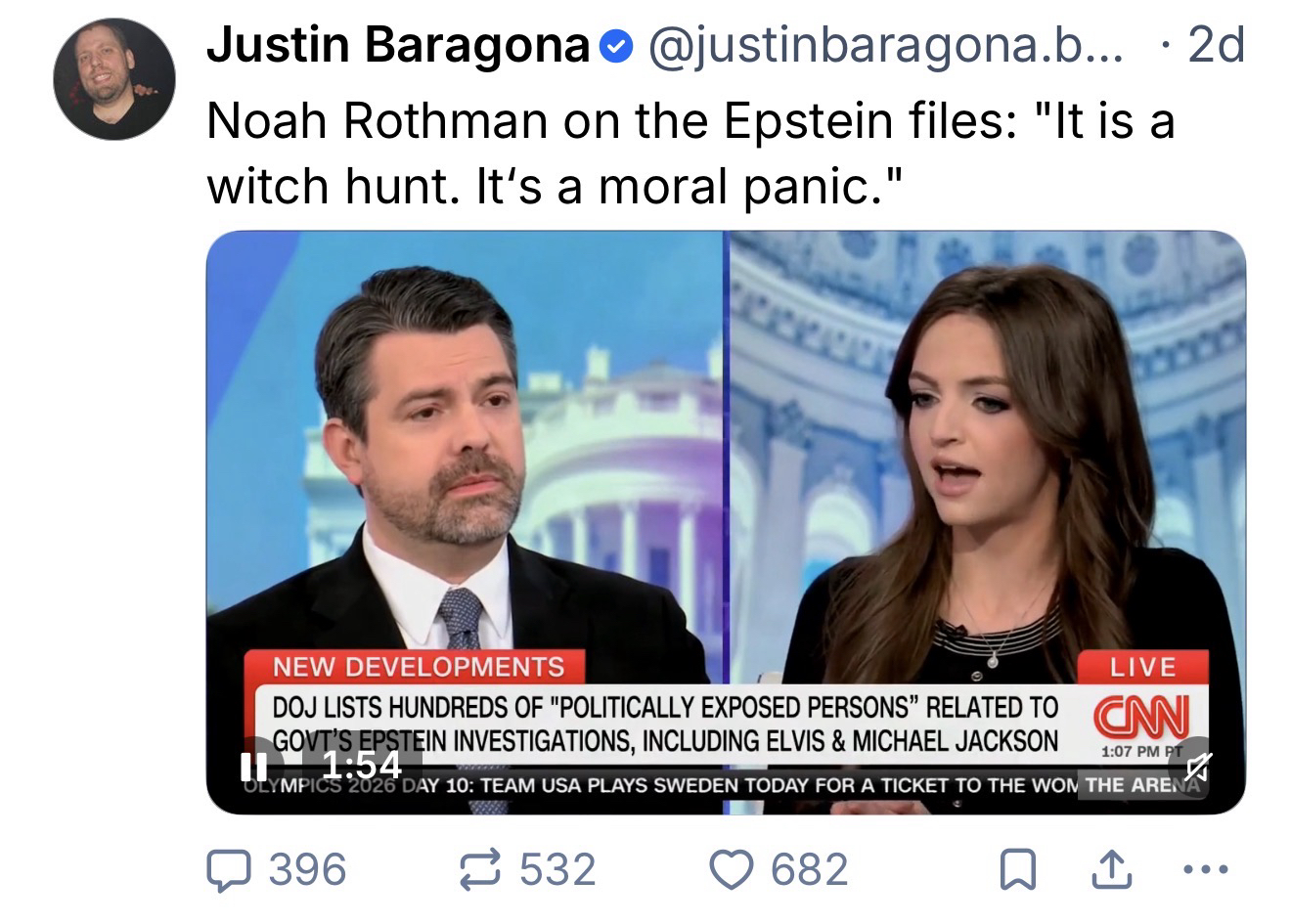Open Justin Baragona's profile avatar
Image resolution: width=1291 pixels, height=924 pixels.
[113, 78]
